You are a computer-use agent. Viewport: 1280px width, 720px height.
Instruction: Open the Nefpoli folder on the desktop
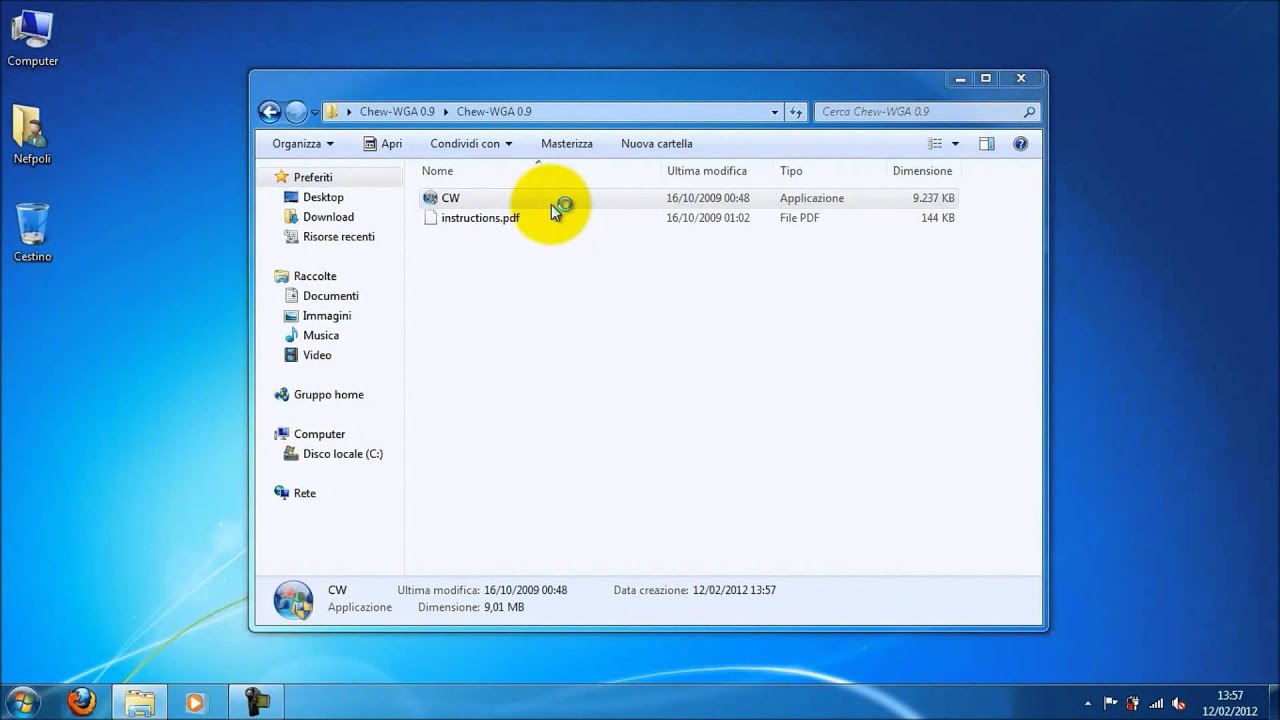click(32, 135)
